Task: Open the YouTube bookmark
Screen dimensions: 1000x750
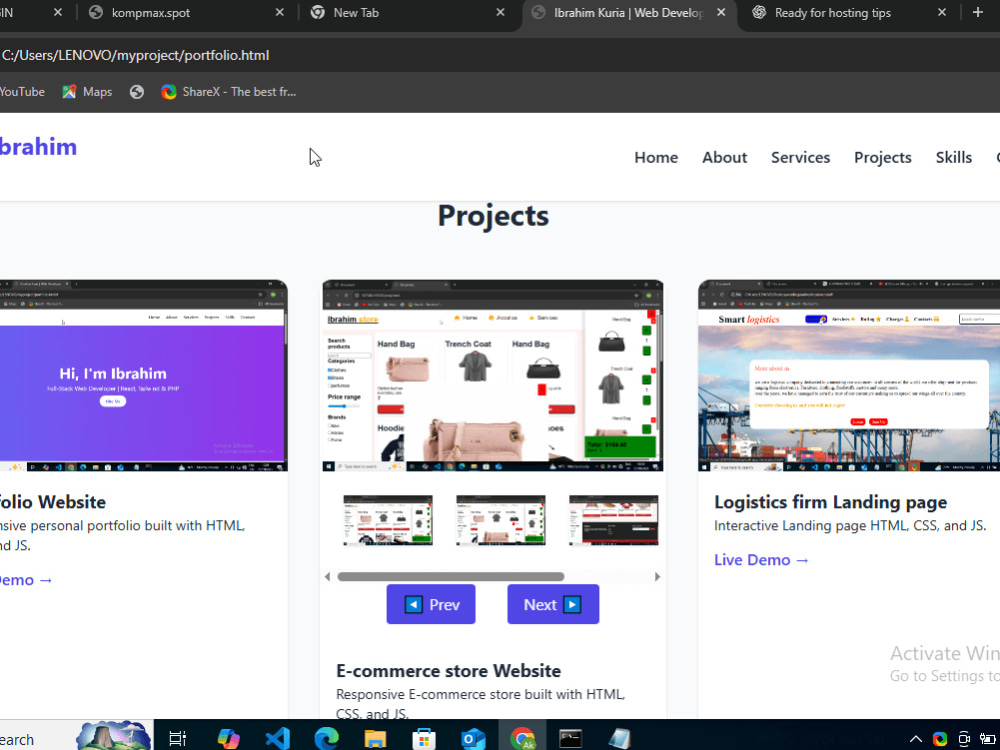Action: (x=22, y=92)
